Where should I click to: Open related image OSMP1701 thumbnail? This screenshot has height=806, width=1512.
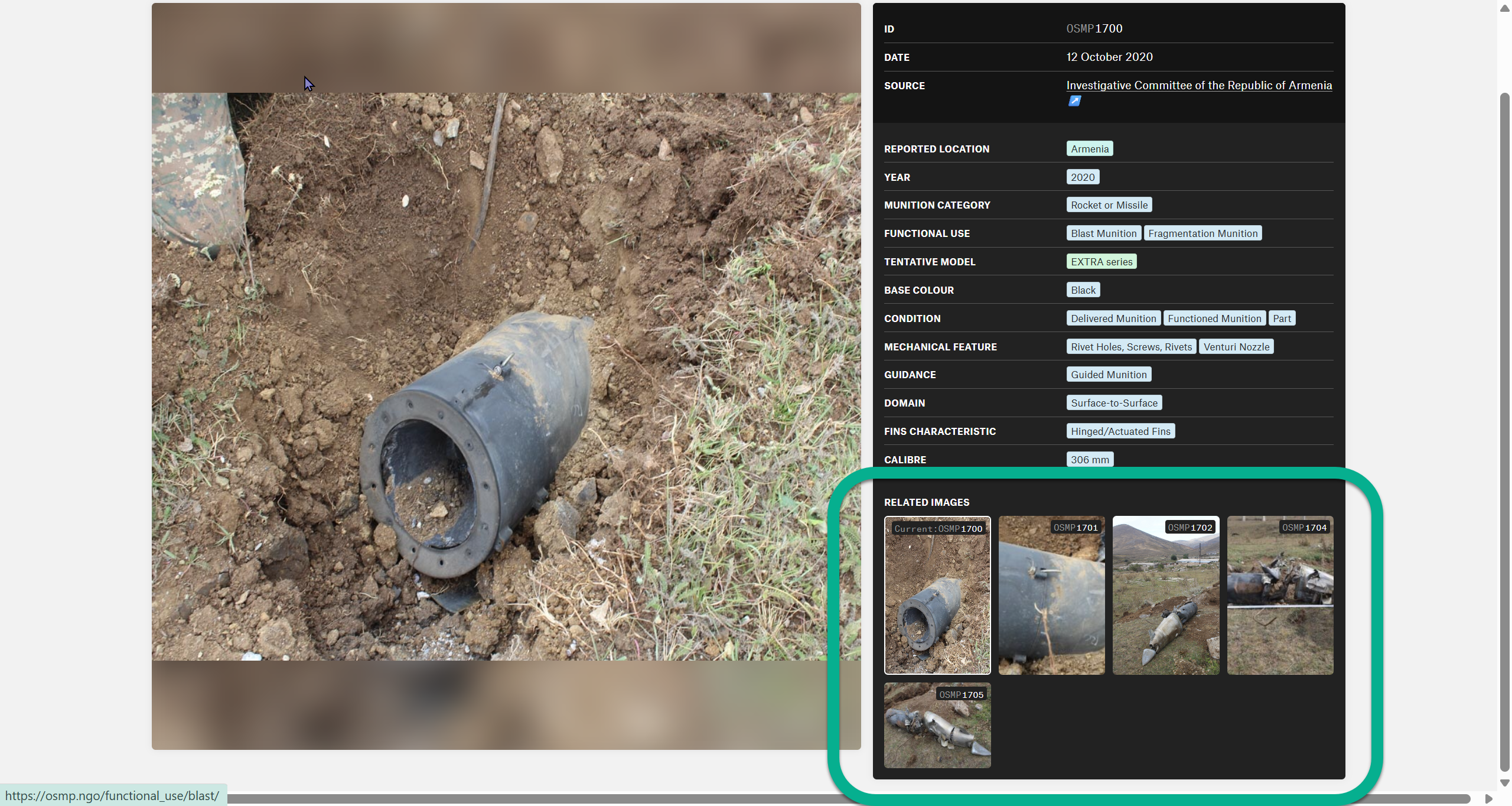click(x=1051, y=596)
